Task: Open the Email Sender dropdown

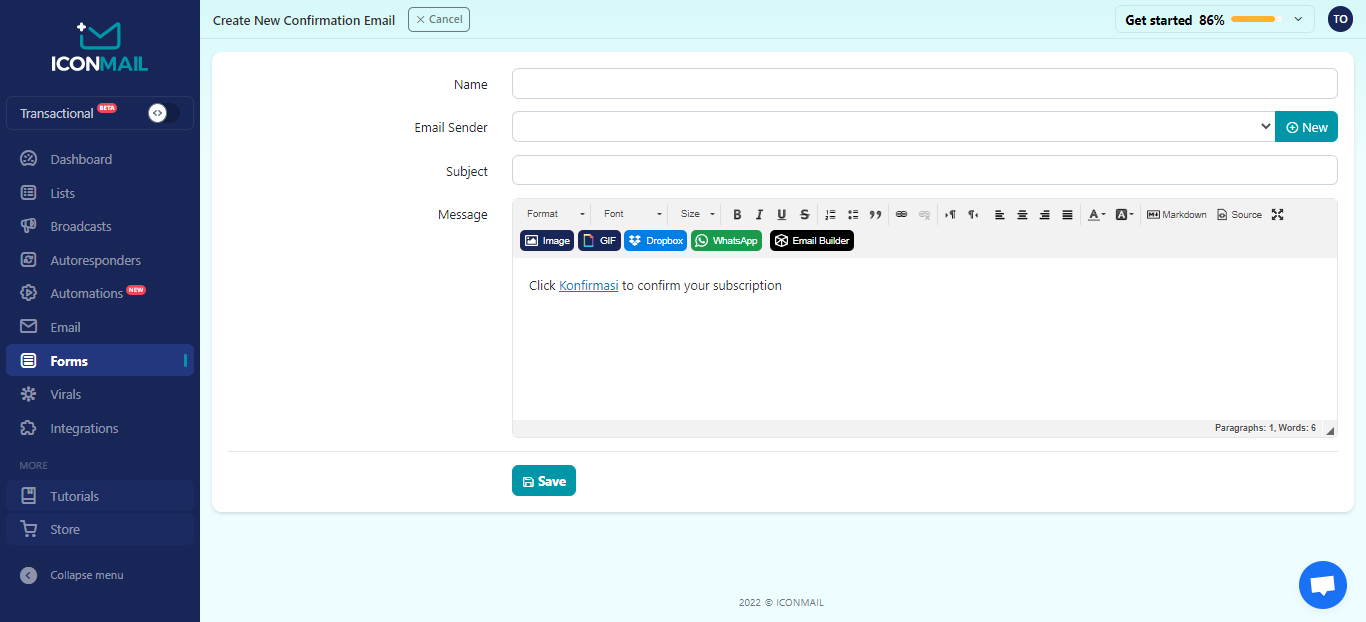Action: pyautogui.click(x=893, y=127)
